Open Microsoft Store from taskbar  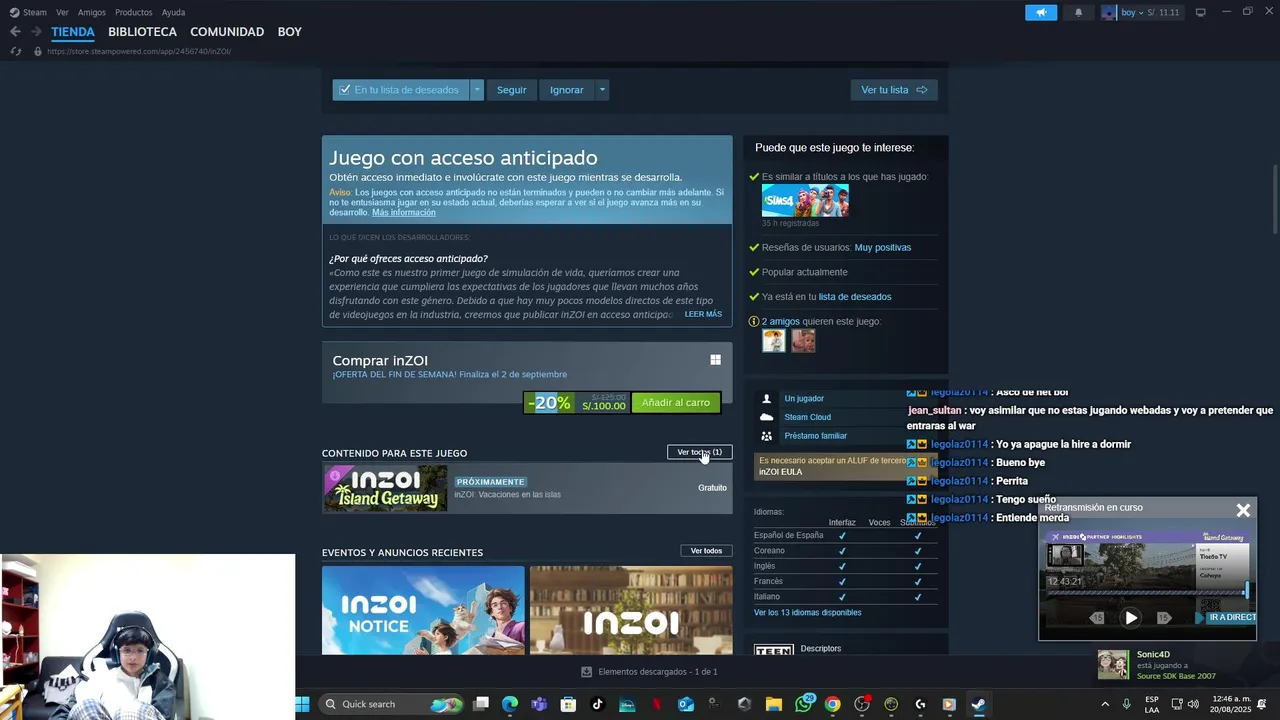[x=568, y=704]
